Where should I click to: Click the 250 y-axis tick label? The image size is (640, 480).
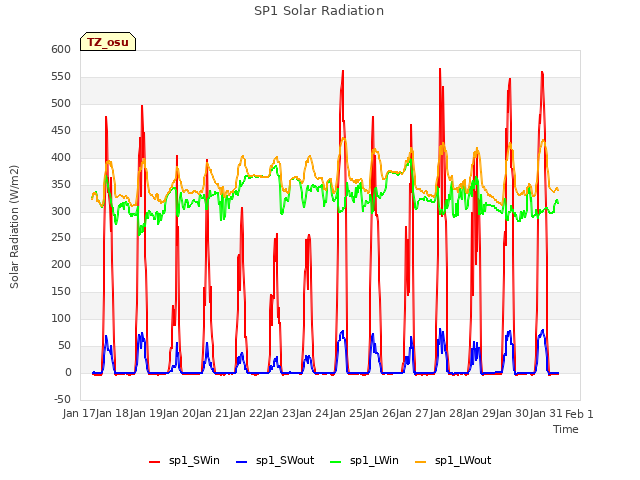tap(61, 238)
